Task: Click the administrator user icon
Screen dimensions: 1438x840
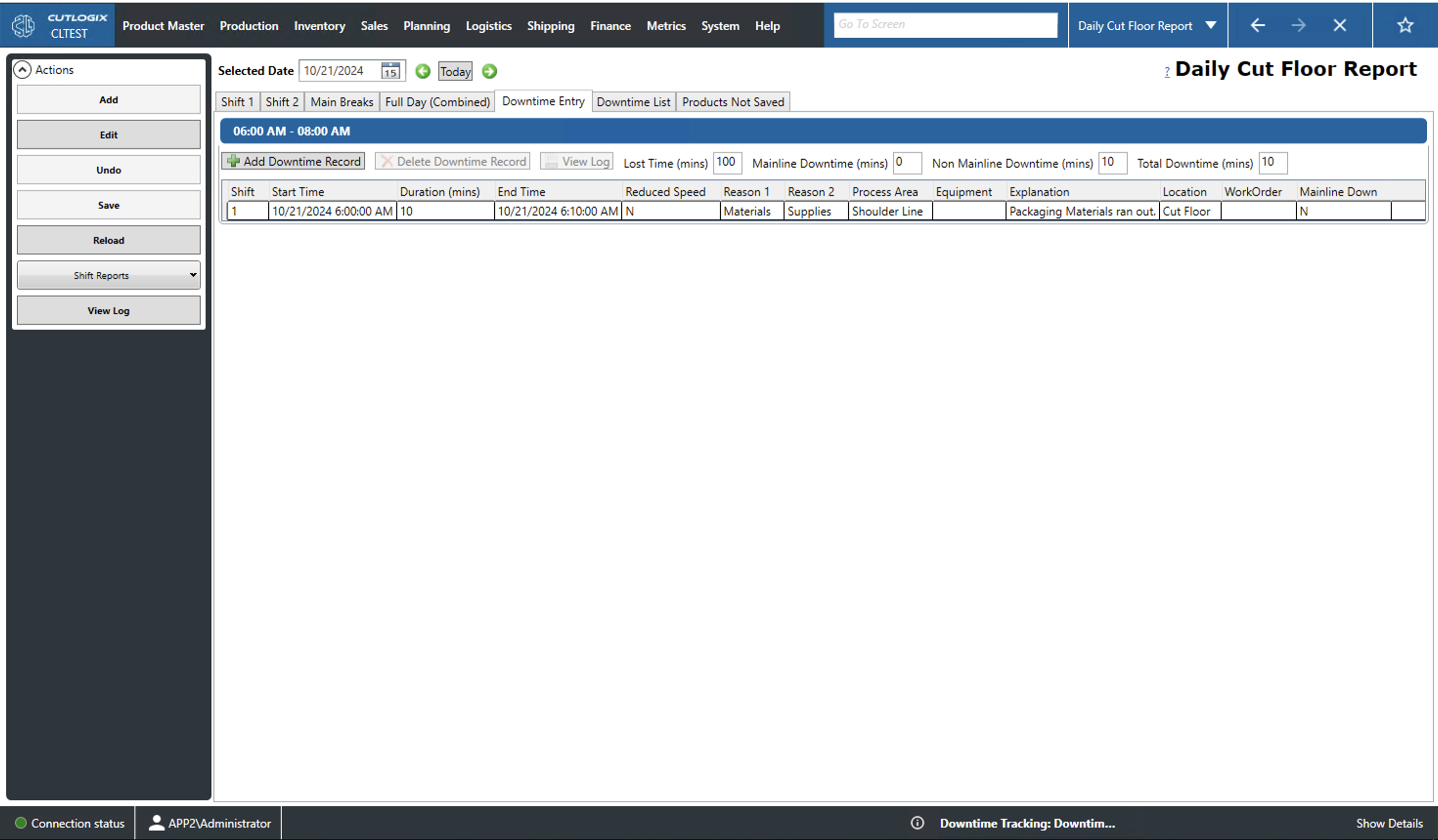Action: pos(157,823)
